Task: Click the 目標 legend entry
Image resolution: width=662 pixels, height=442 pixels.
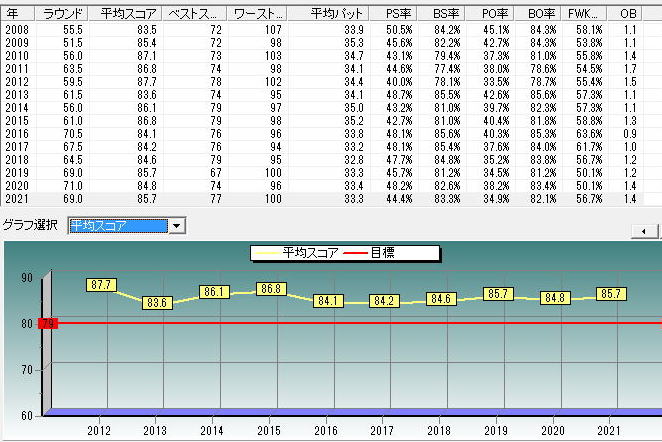Action: coord(369,253)
